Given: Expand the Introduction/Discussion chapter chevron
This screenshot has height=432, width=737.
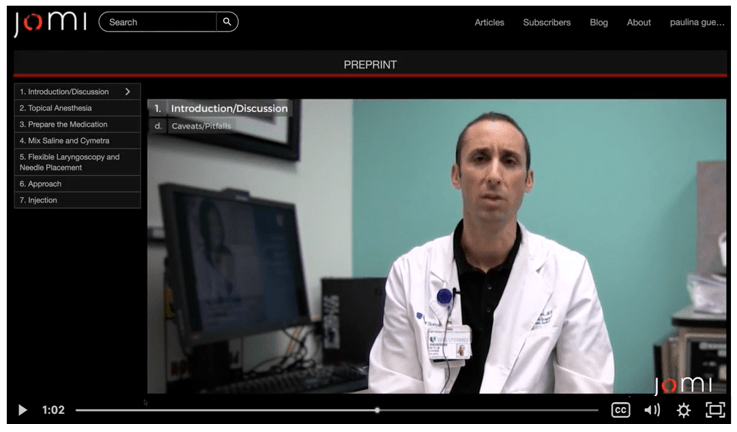Looking at the screenshot, I should pyautogui.click(x=127, y=92).
